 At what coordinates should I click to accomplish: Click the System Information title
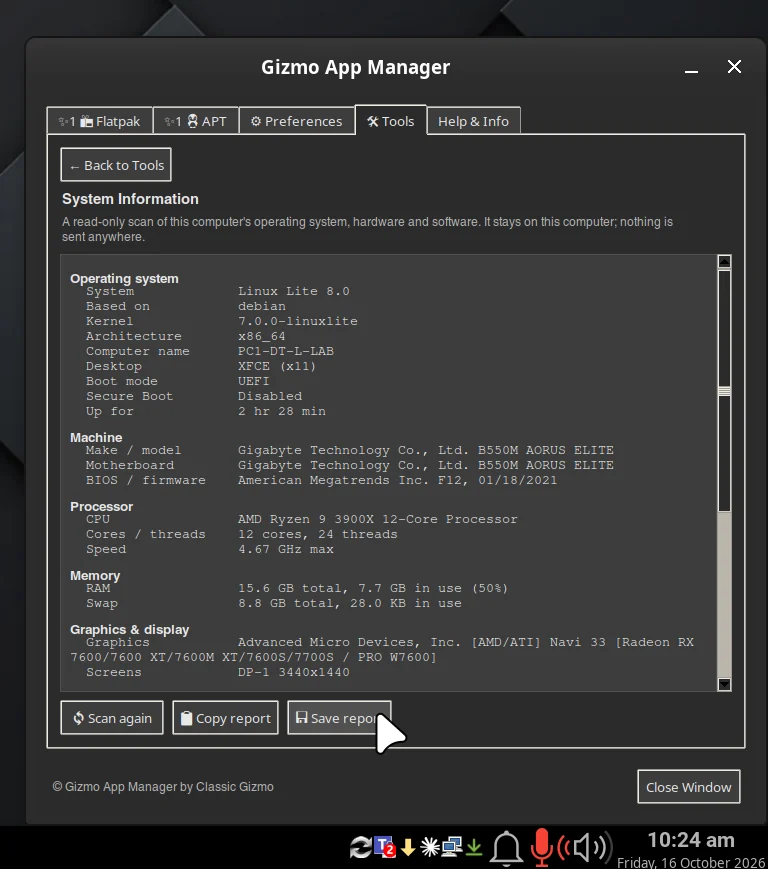pos(130,199)
